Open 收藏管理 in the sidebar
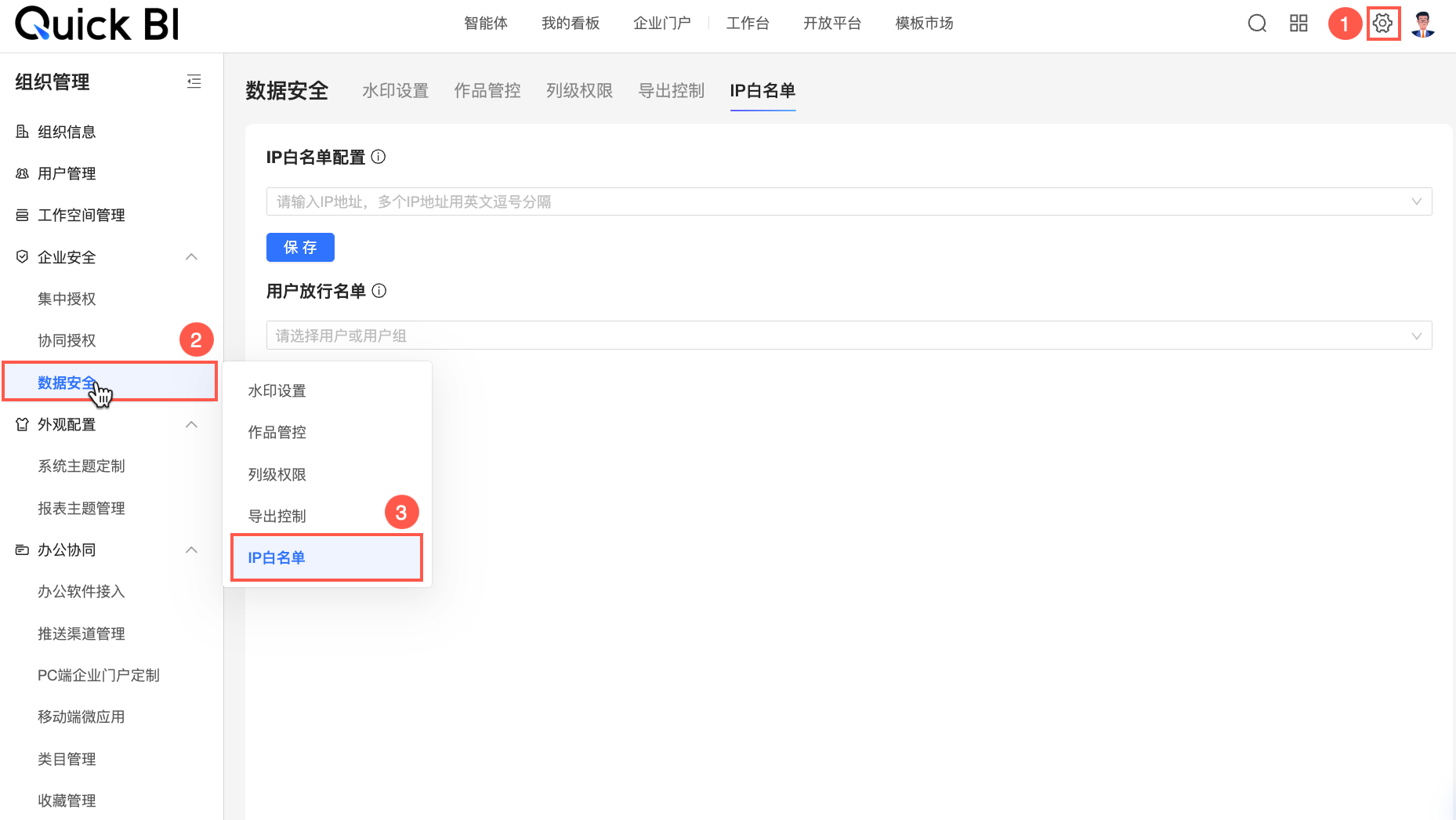 pos(67,800)
